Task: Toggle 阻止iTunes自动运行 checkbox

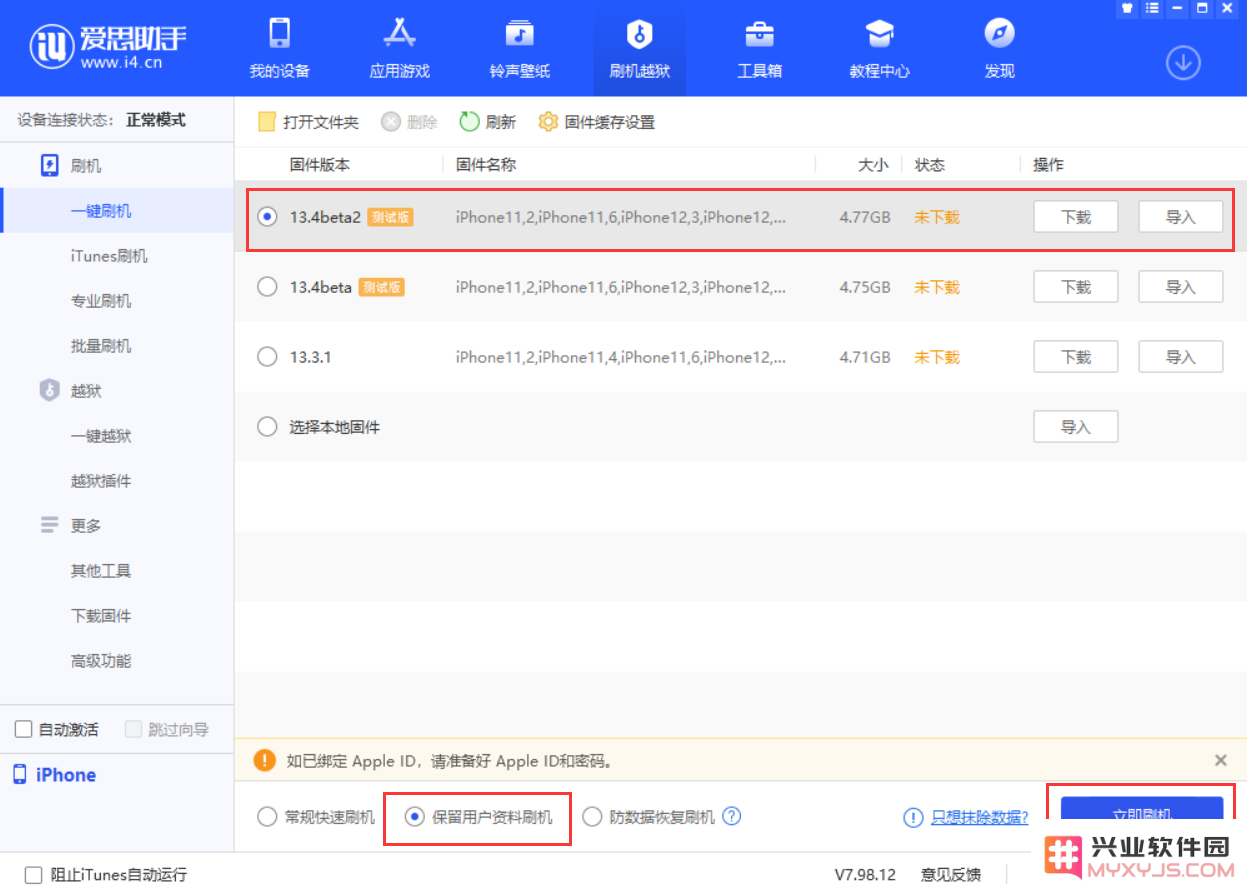Action: point(34,875)
